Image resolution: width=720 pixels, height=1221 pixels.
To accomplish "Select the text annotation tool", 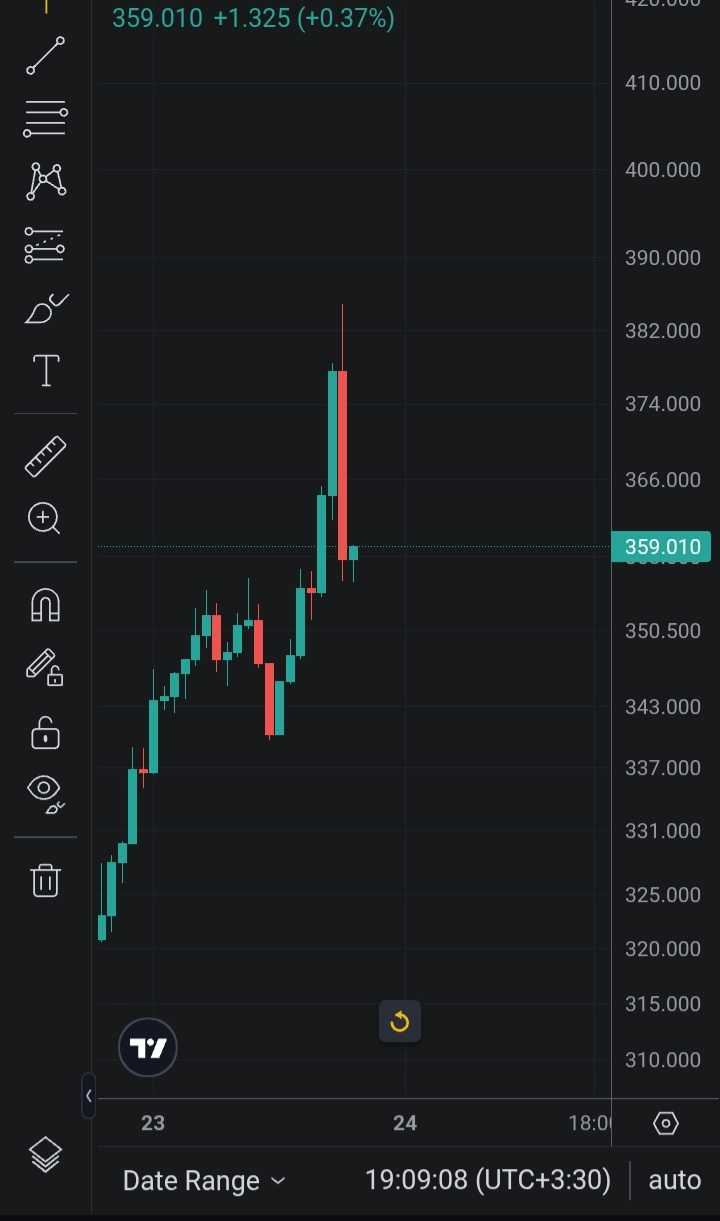I will point(45,371).
